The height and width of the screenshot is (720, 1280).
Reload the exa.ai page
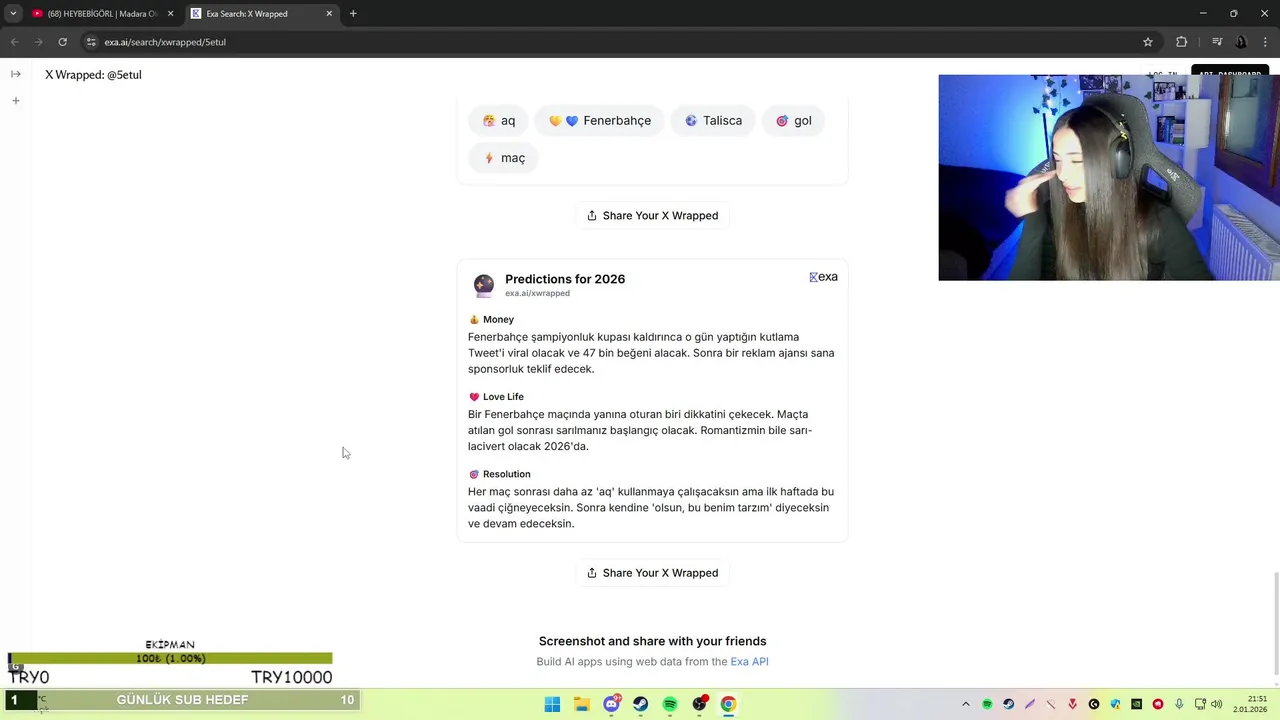click(62, 42)
